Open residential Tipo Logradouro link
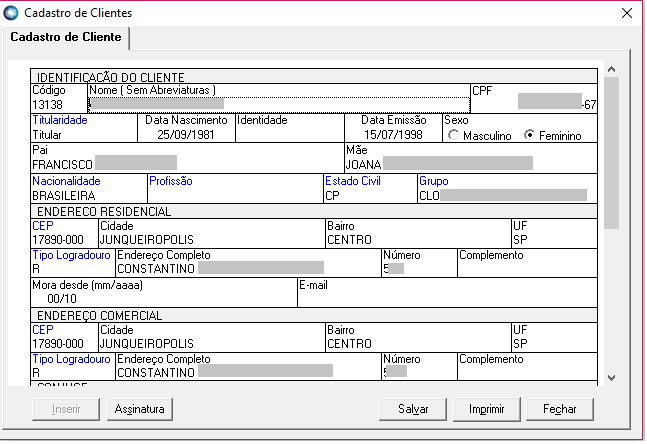 click(x=71, y=255)
